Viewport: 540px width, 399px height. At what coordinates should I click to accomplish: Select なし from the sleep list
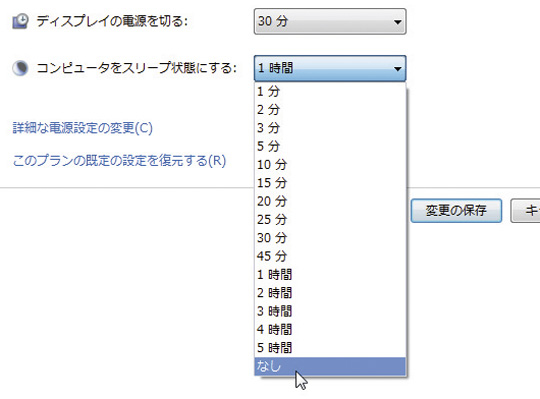330,366
